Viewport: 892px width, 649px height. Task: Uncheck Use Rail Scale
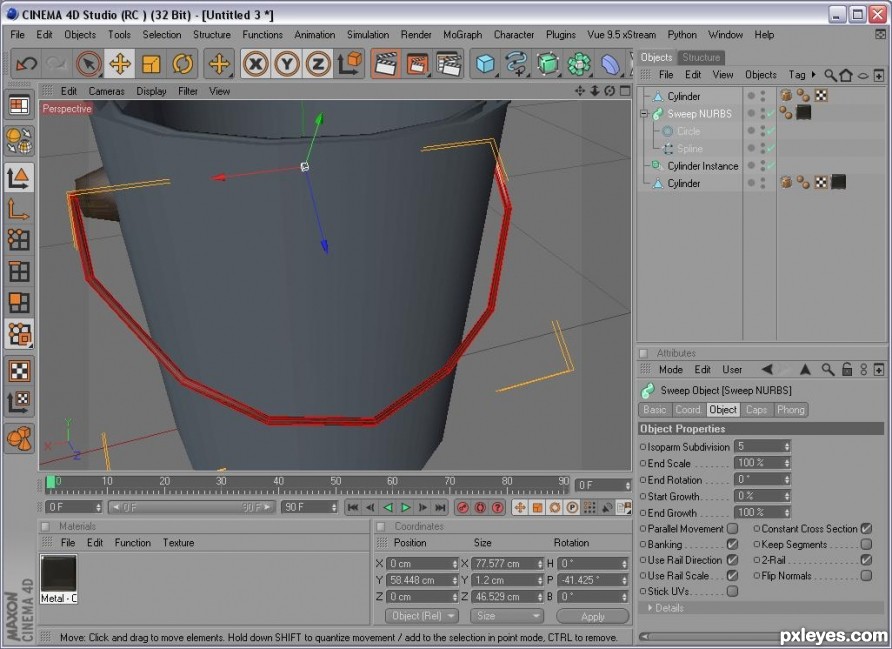point(733,576)
